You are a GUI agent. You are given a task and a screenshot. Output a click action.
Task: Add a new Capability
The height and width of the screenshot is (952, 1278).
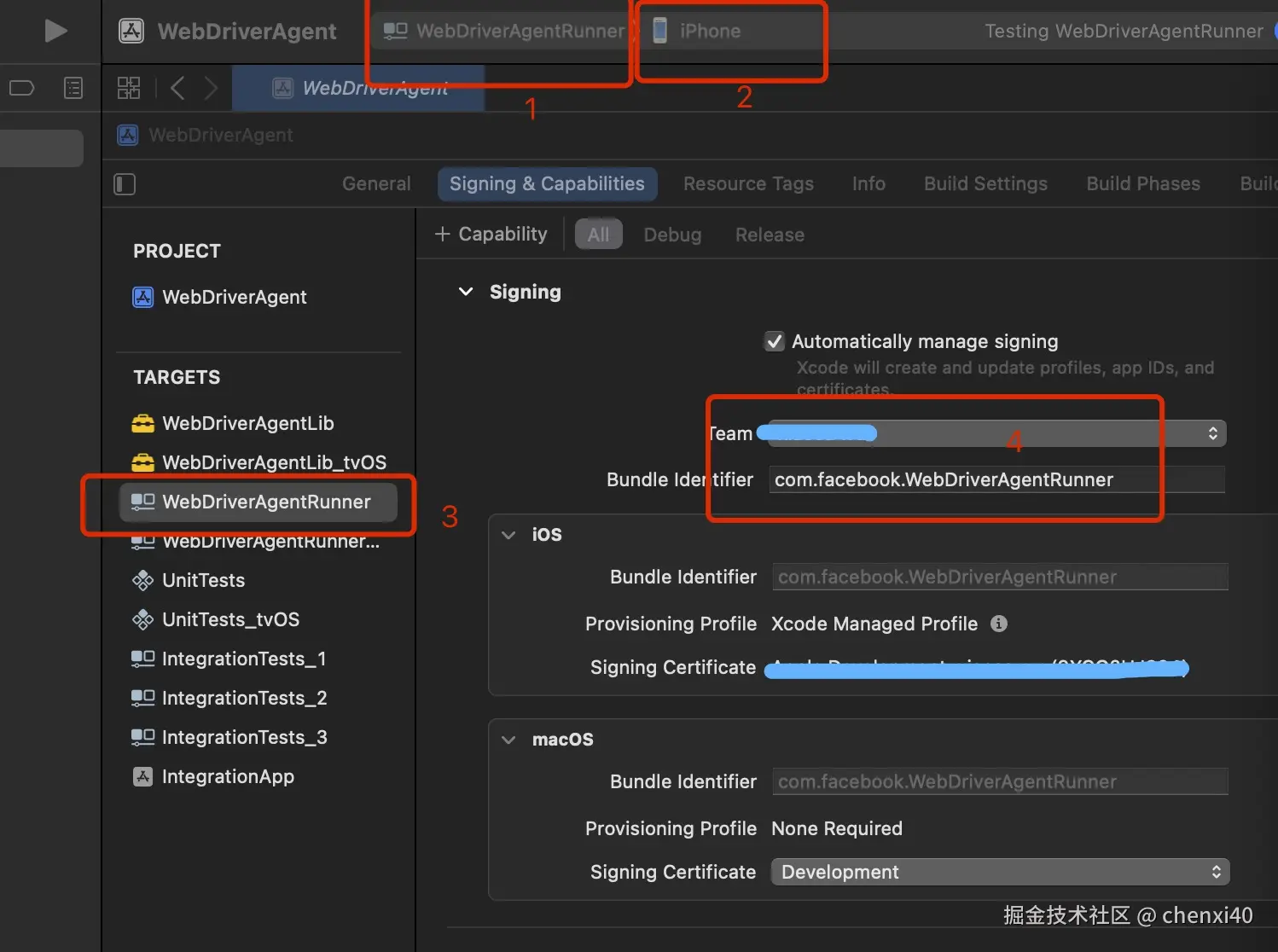click(491, 234)
